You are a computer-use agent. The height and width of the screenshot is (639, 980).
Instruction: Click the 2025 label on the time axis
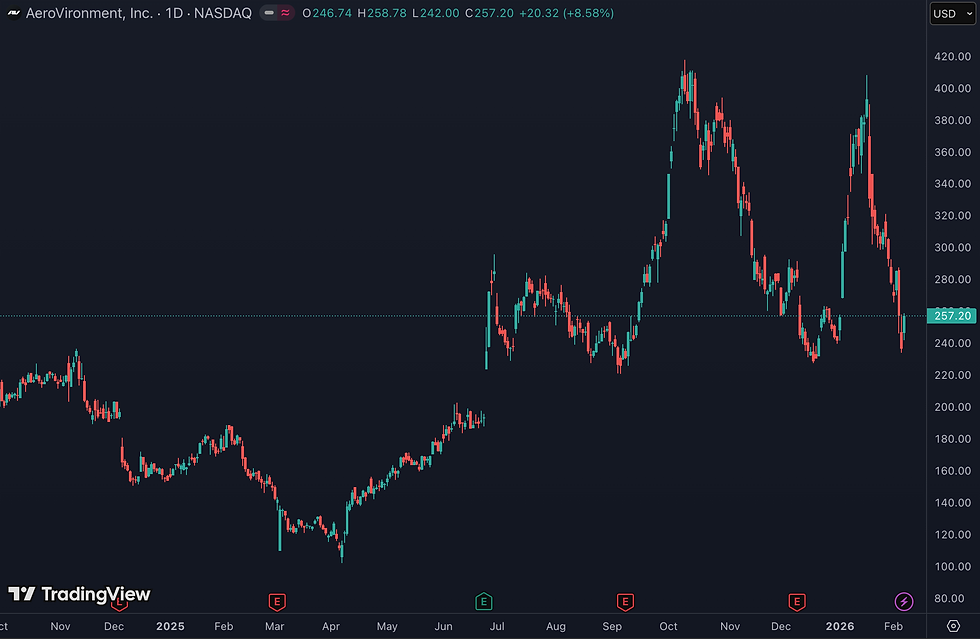170,626
